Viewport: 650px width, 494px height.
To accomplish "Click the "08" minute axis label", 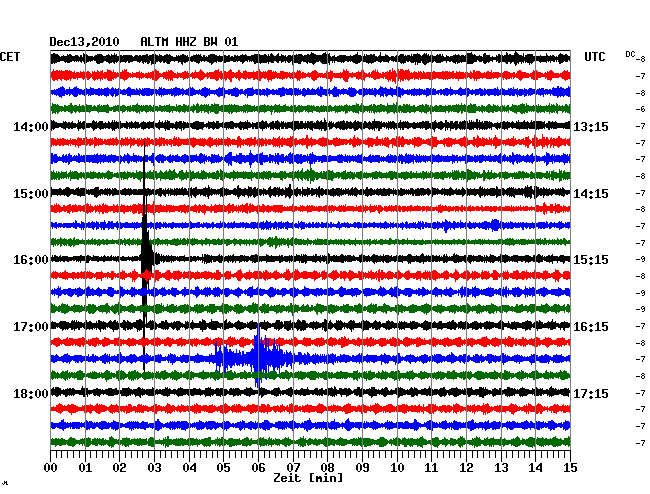I will pyautogui.click(x=327, y=467).
